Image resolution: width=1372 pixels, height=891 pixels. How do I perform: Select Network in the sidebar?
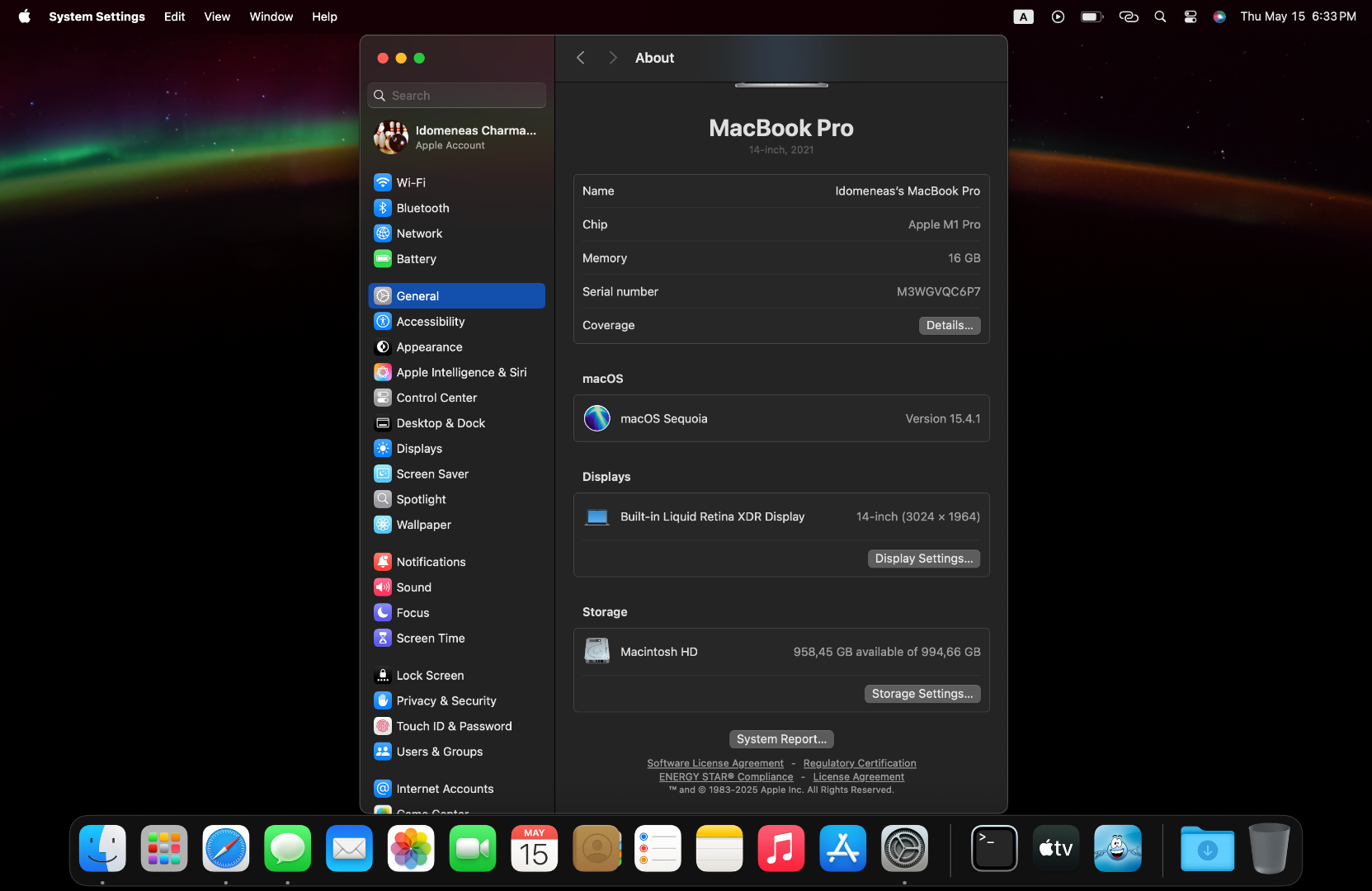(x=456, y=233)
